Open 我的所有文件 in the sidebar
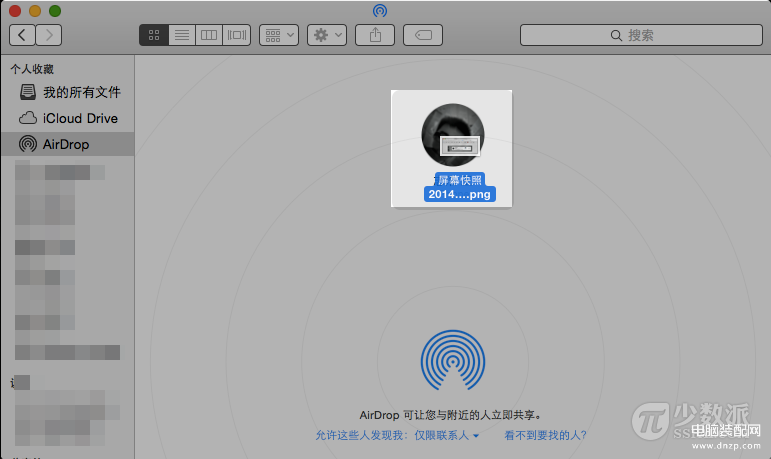771x459 pixels. [x=67, y=92]
